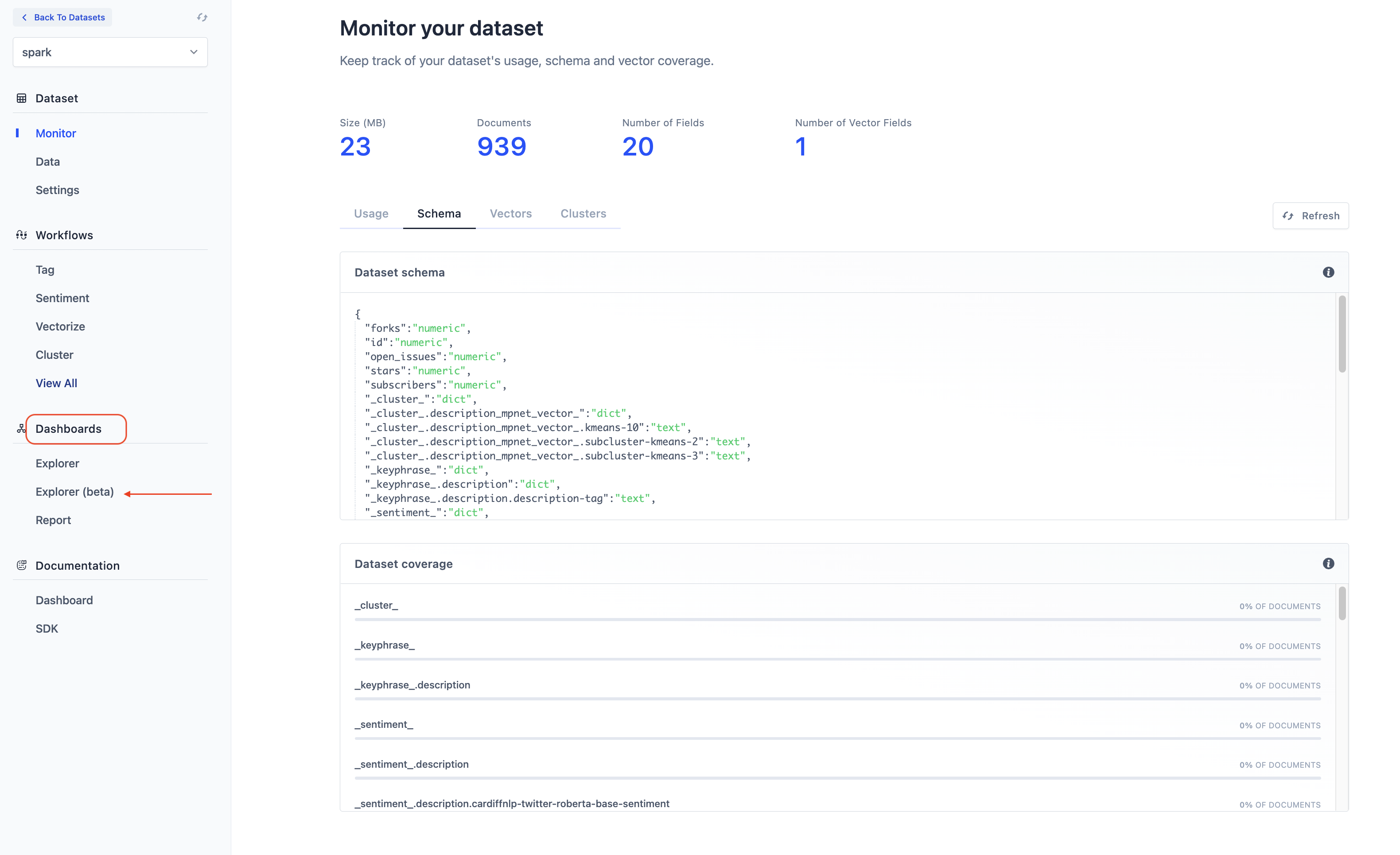The image size is (1400, 855).
Task: Open the Vectorize workflow
Action: pos(60,326)
